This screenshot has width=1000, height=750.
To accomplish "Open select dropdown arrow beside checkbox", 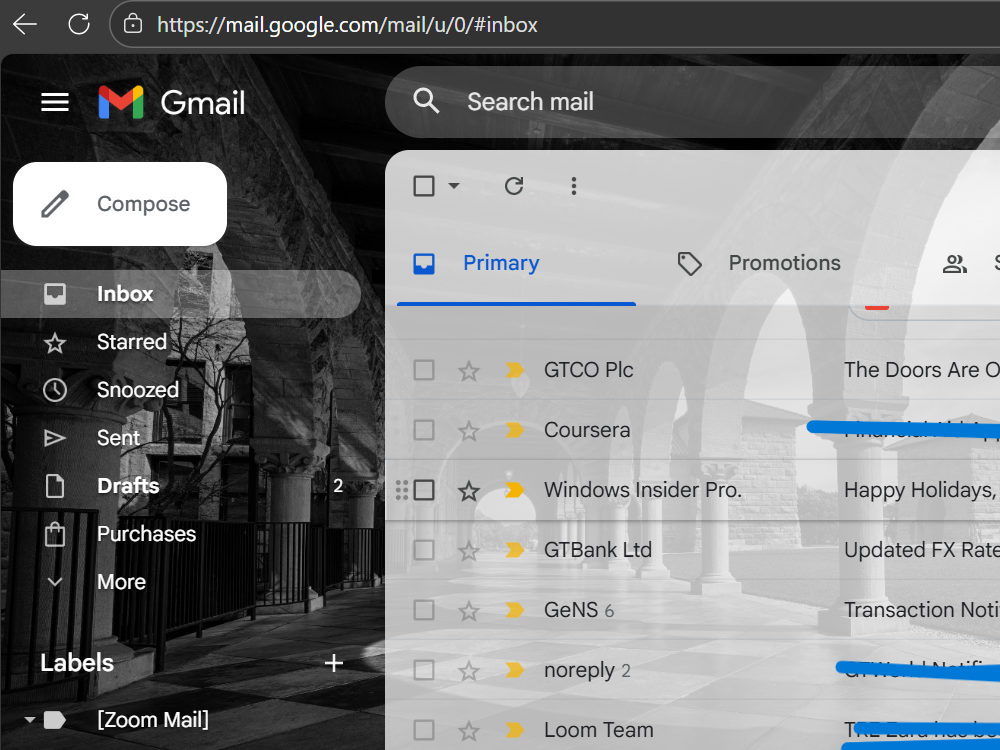I will pyautogui.click(x=453, y=186).
